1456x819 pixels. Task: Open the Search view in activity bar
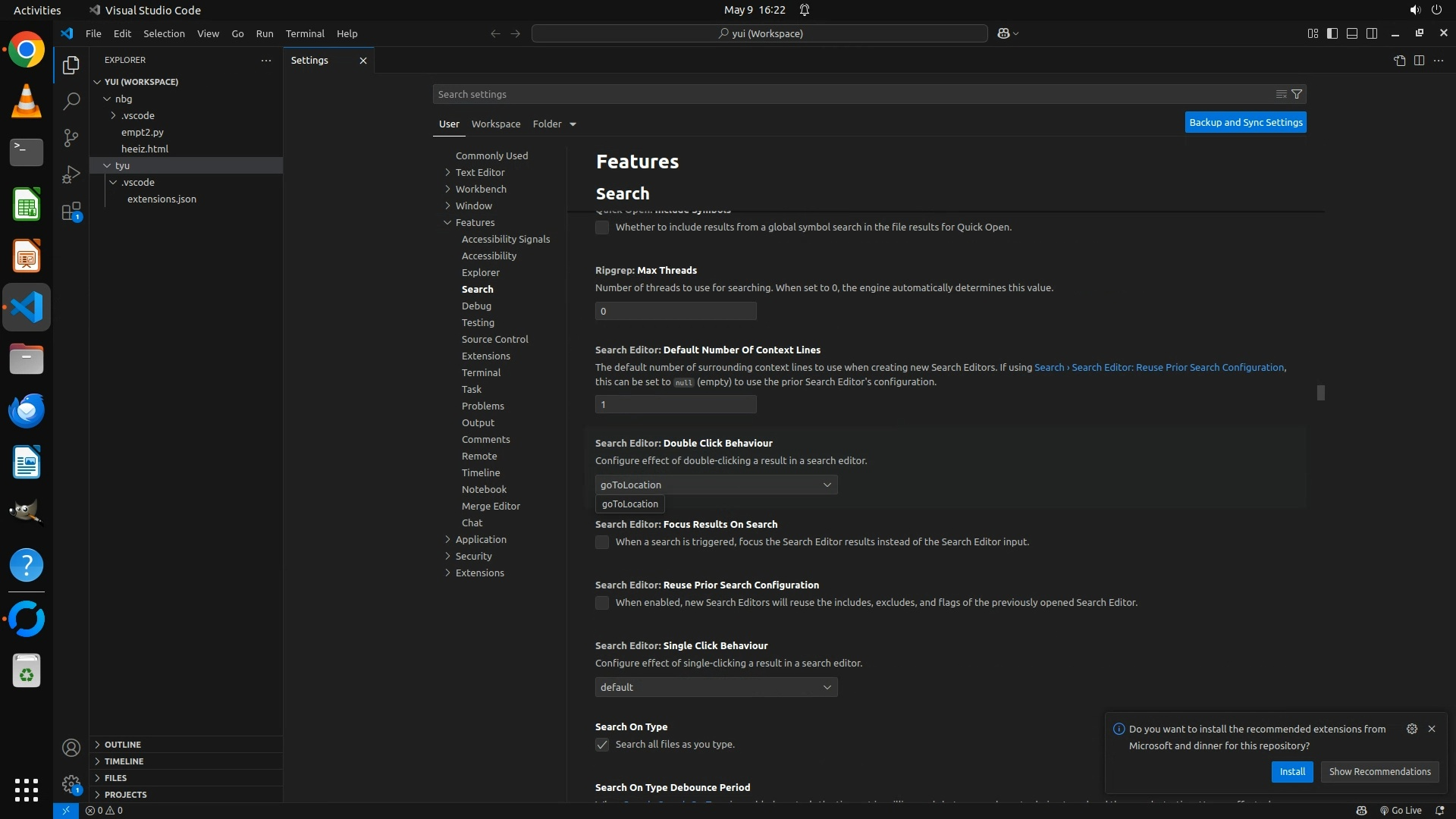[71, 101]
